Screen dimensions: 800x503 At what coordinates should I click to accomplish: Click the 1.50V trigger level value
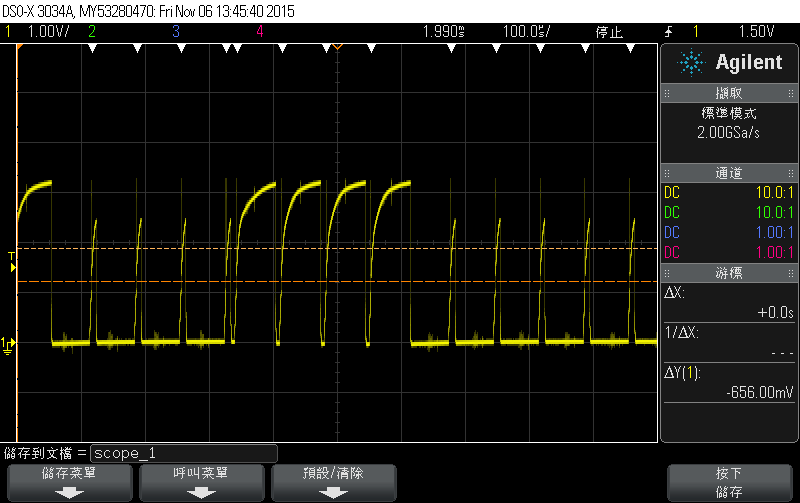(757, 32)
